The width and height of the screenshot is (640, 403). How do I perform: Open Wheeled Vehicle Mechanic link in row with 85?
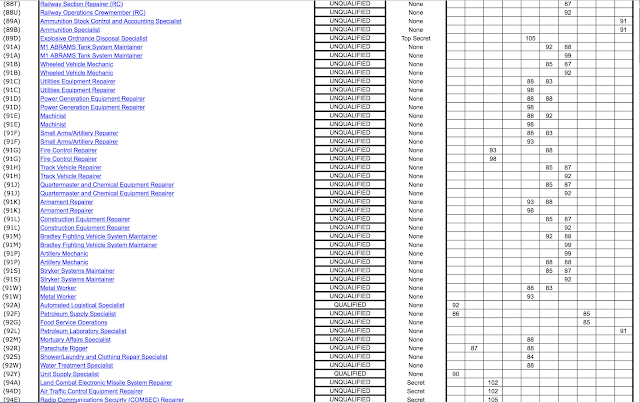point(77,64)
